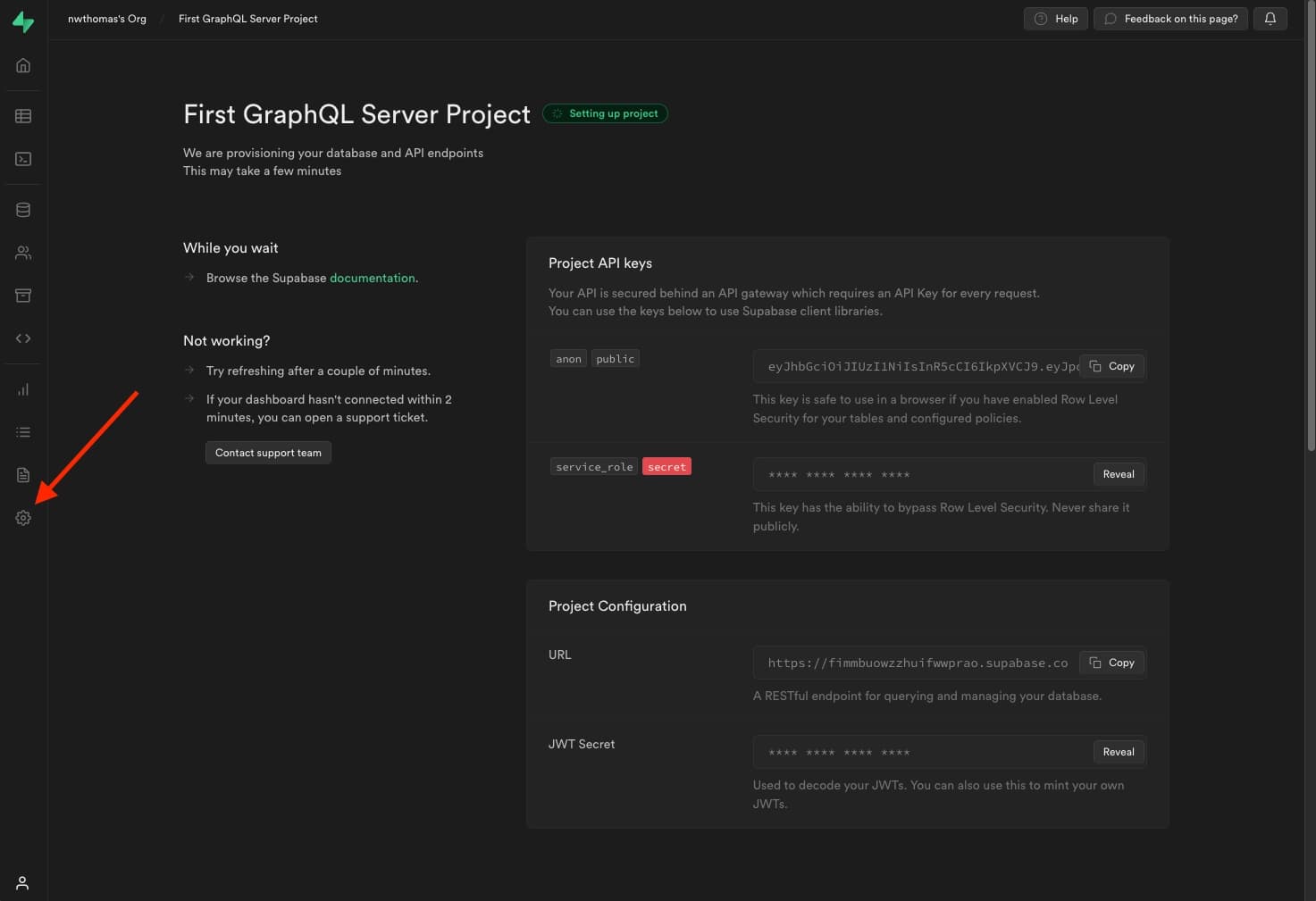Open the SQL Editor terminal icon
This screenshot has width=1316, height=901.
23,159
